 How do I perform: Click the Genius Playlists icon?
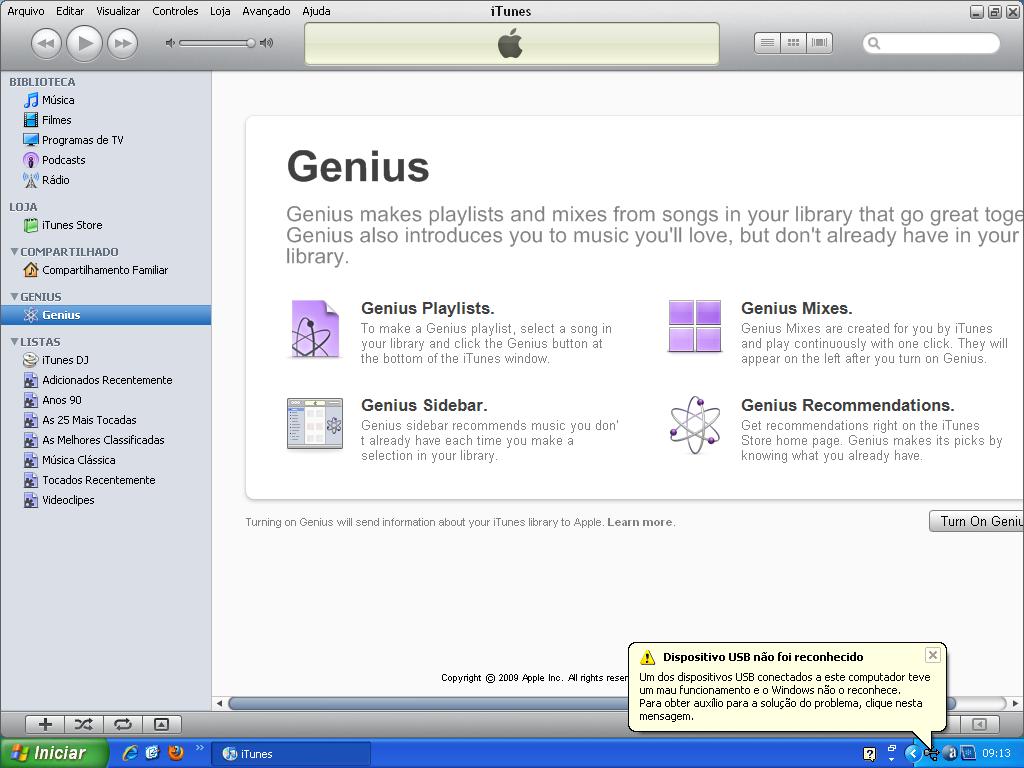click(315, 328)
